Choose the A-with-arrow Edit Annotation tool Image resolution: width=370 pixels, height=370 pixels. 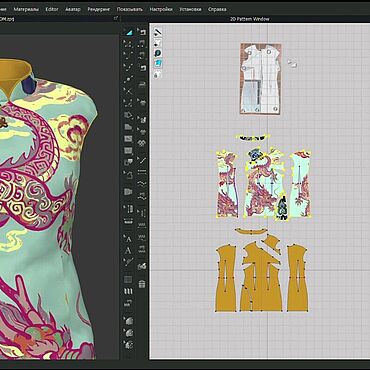tap(128, 239)
